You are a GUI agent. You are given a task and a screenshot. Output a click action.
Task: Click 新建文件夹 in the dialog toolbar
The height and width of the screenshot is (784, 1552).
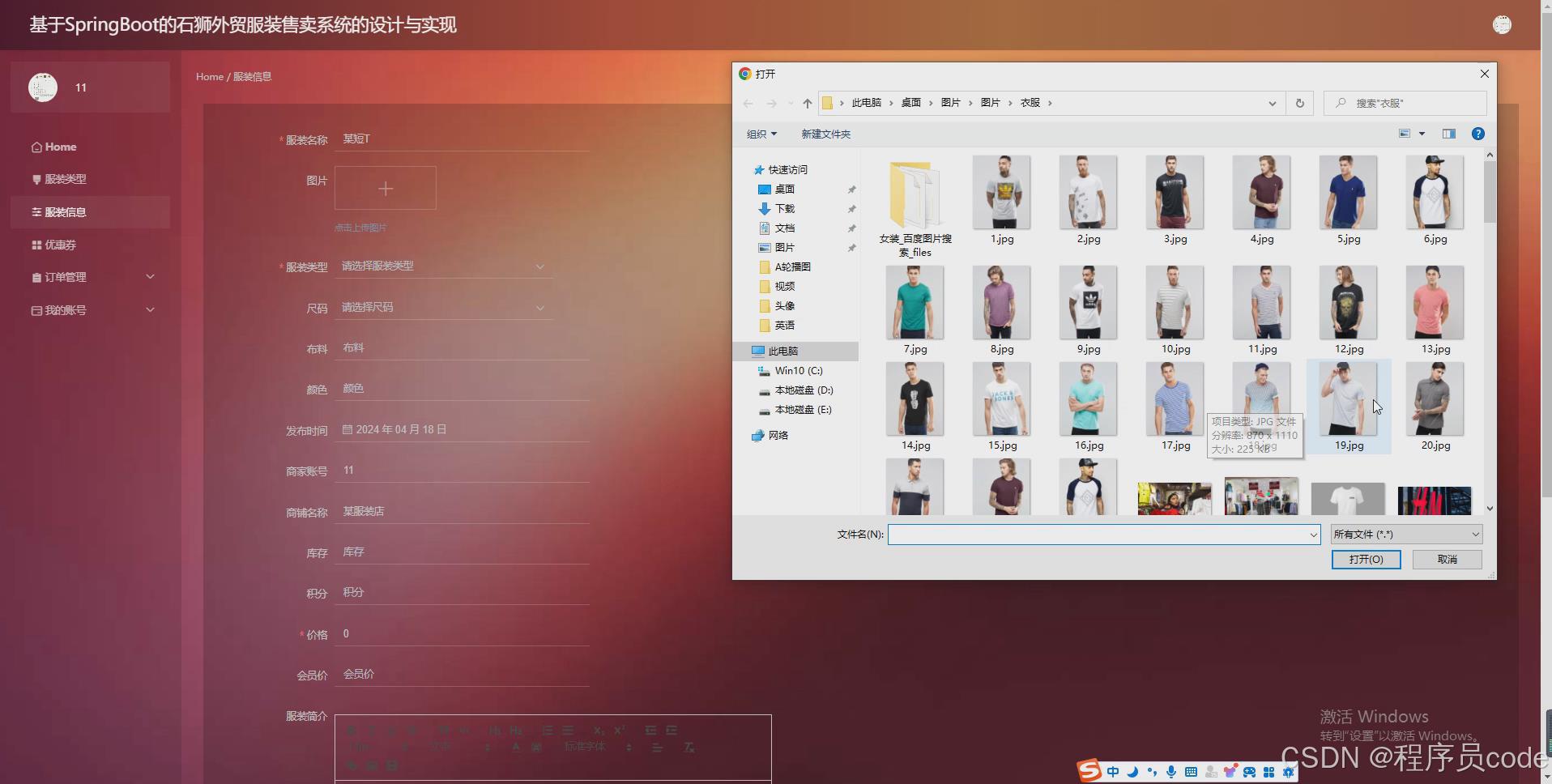[x=825, y=134]
